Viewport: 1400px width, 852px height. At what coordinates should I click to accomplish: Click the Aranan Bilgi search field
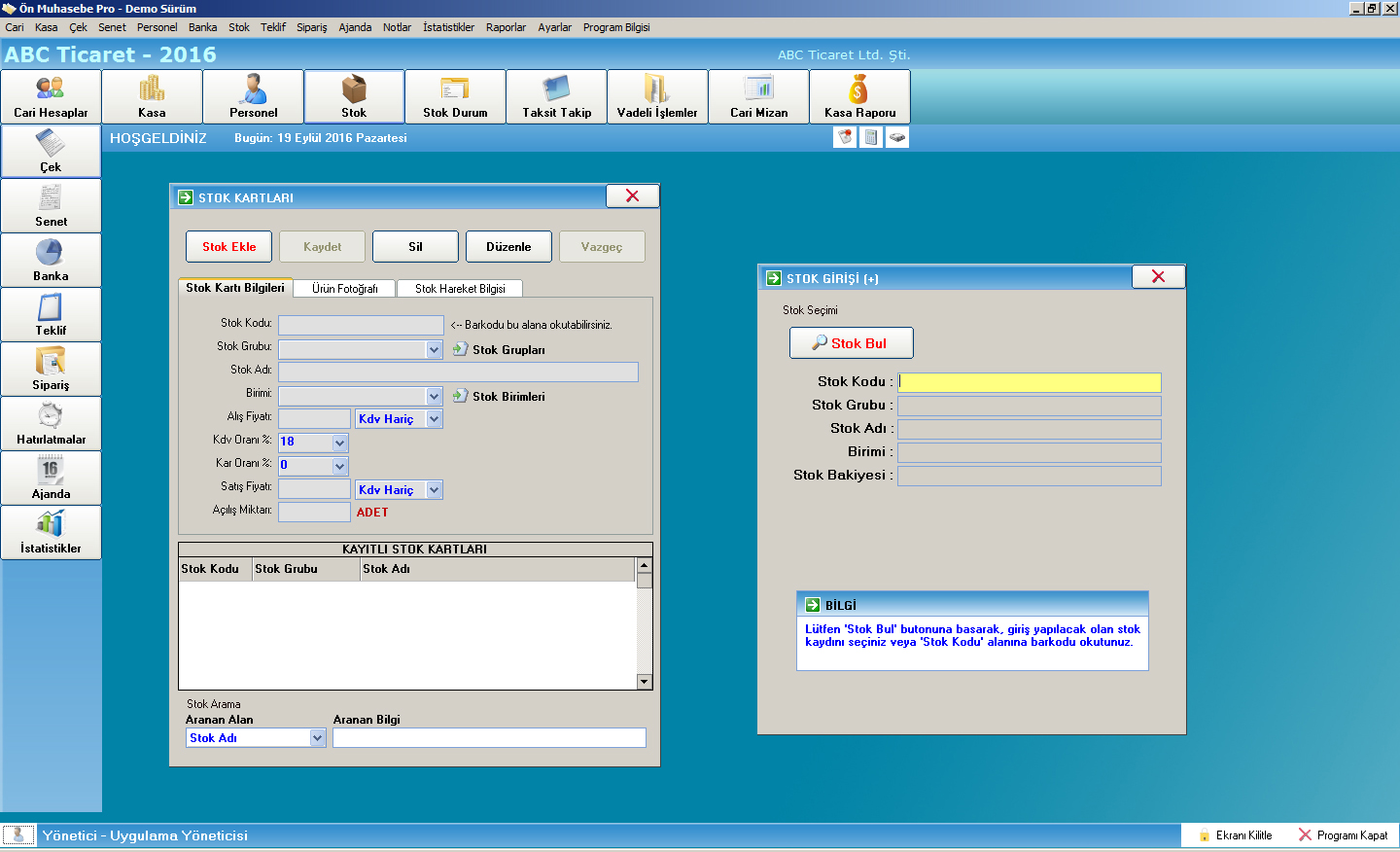(489, 738)
